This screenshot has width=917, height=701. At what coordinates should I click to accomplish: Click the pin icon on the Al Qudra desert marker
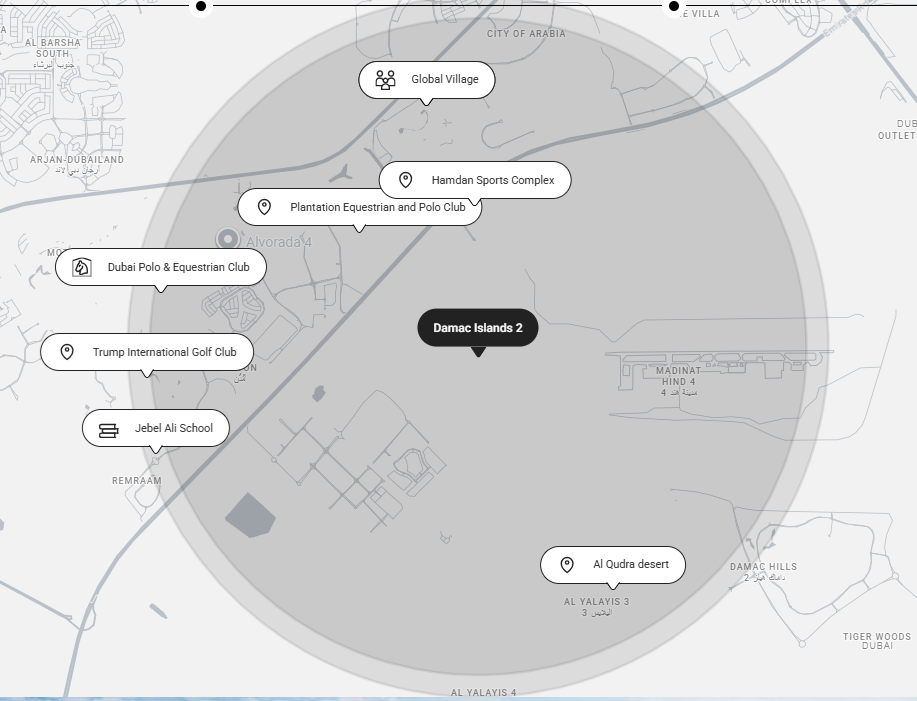(x=568, y=564)
